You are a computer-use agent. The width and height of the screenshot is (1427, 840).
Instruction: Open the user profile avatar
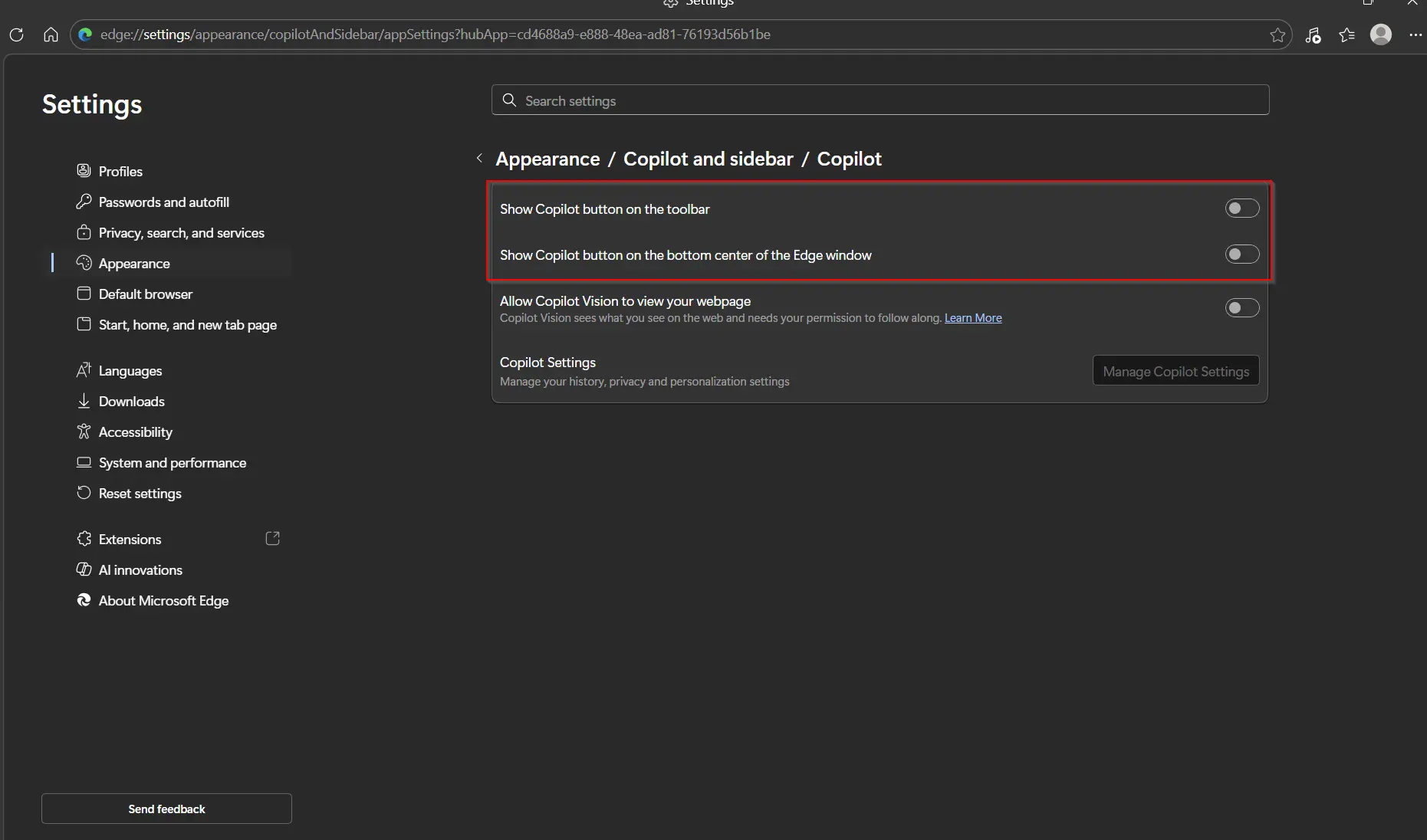pos(1381,34)
